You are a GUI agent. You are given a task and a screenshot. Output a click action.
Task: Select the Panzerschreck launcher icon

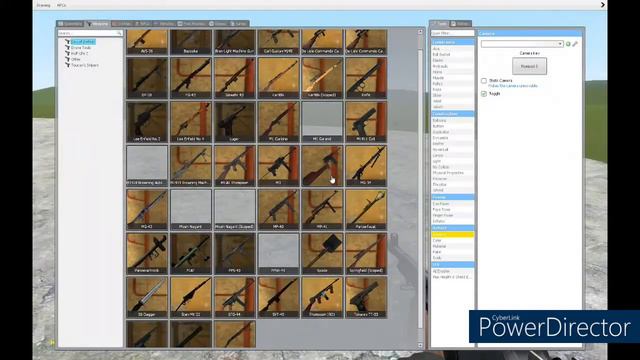point(147,253)
